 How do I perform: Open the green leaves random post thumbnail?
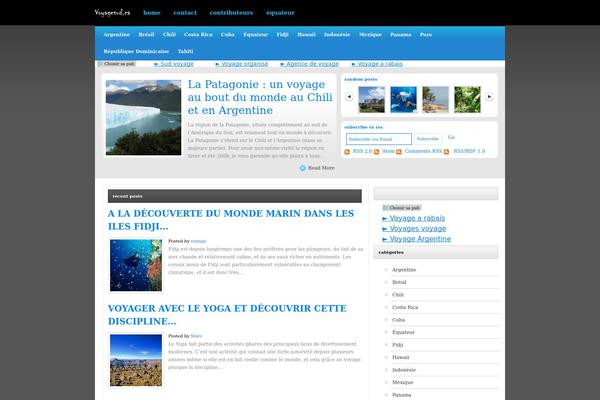click(467, 100)
